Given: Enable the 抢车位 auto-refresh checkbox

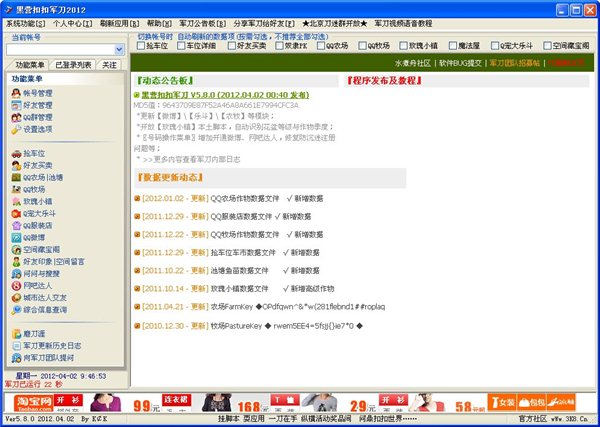Looking at the screenshot, I should 140,45.
